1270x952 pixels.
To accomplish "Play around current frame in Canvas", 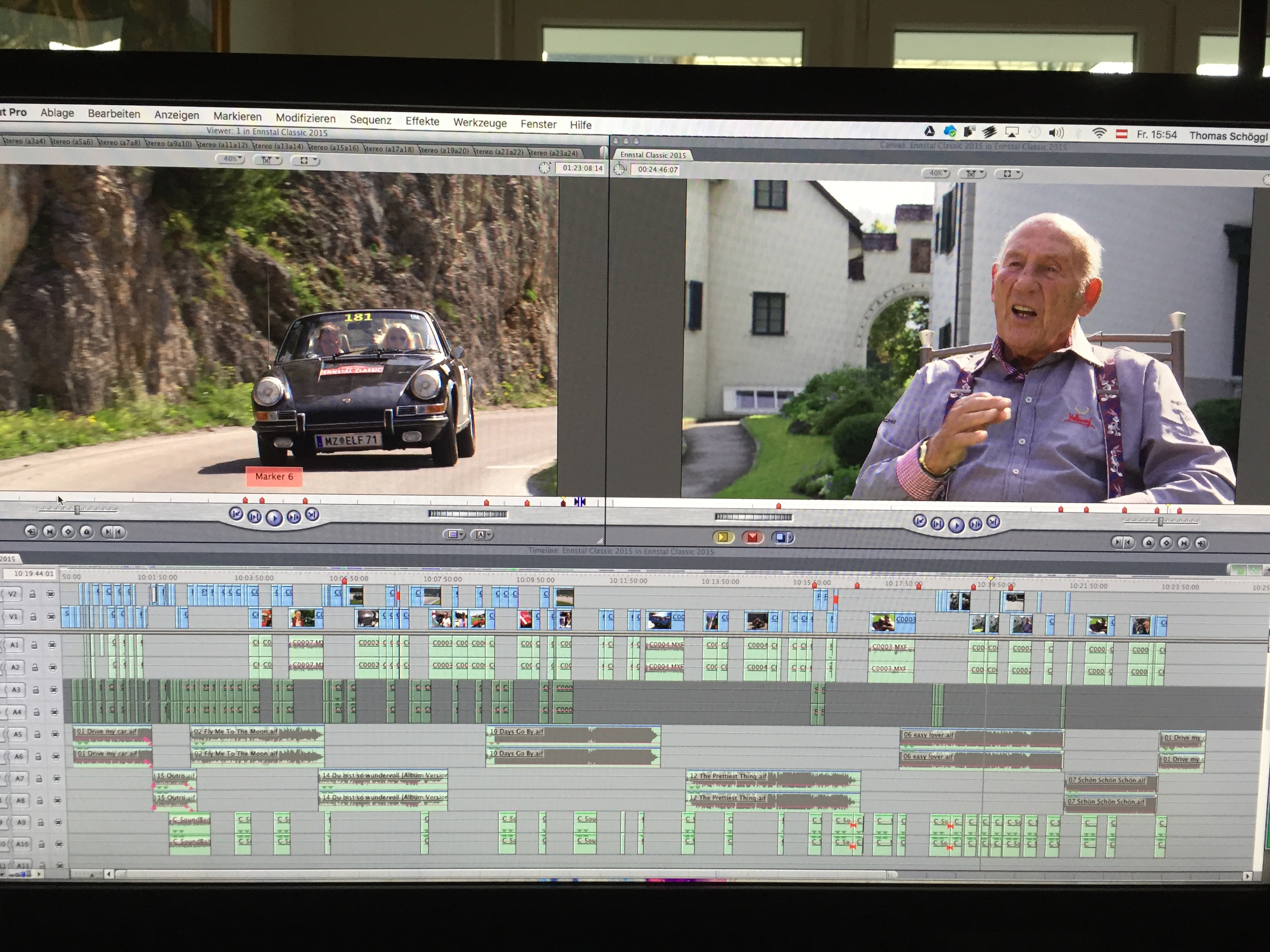I will 975,523.
